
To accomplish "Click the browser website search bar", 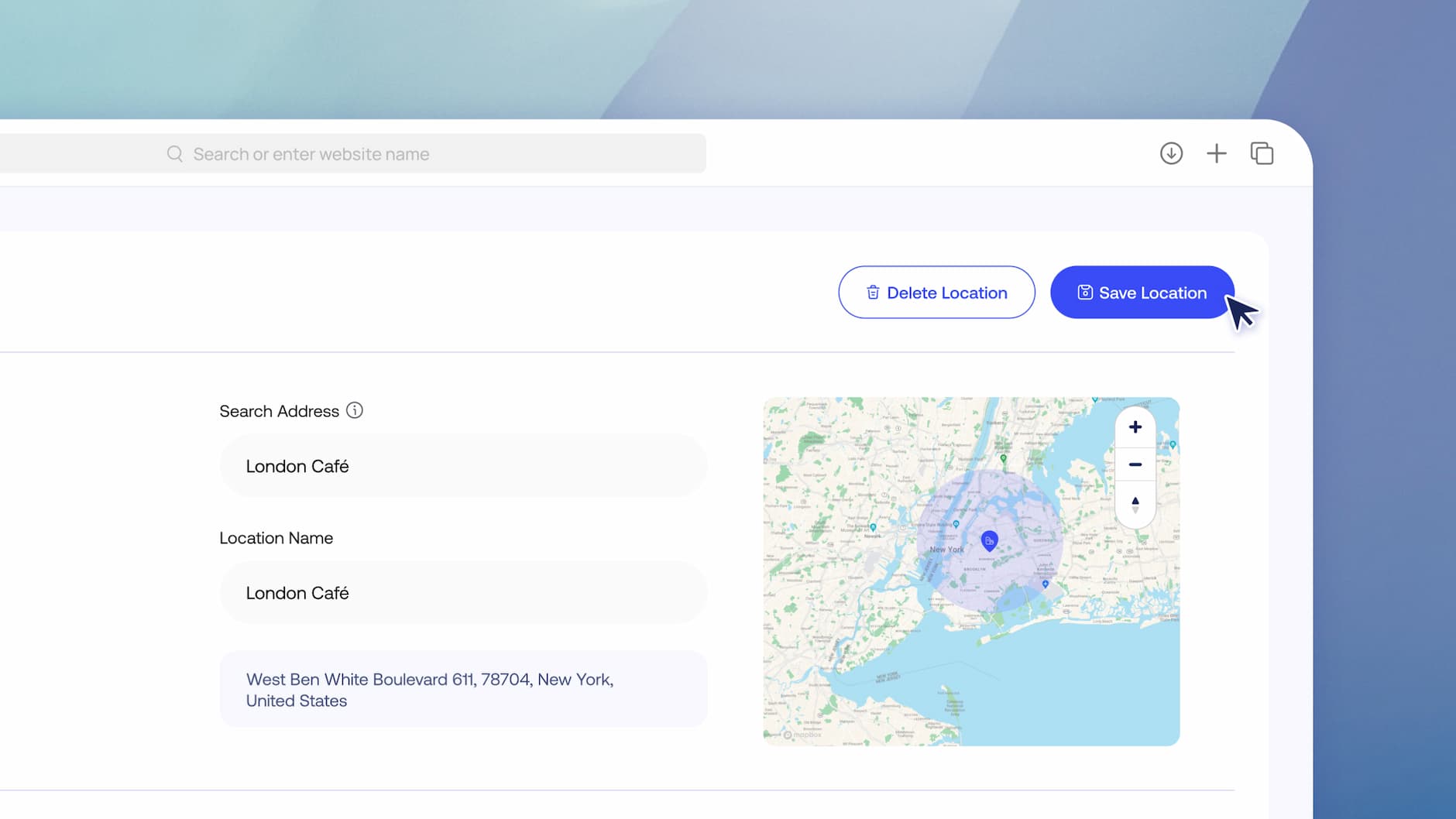I will pos(352,154).
